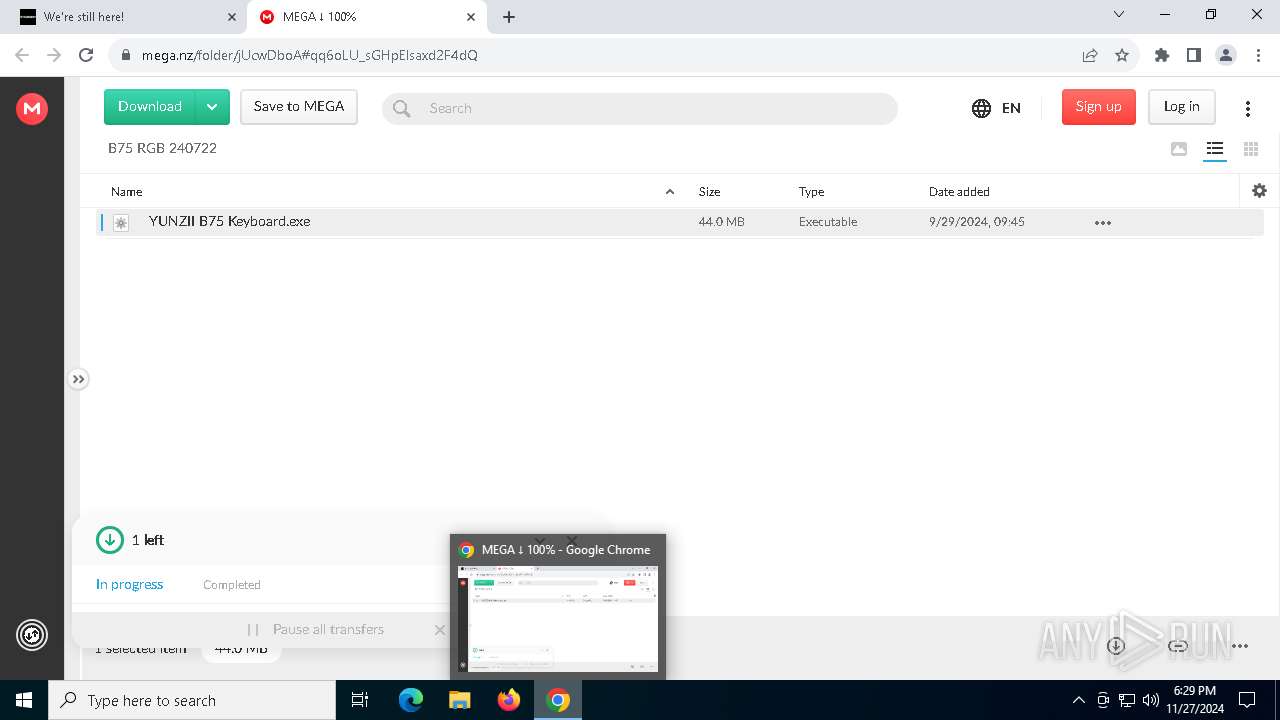
Task: Open File Explorer from taskbar
Action: (460, 700)
